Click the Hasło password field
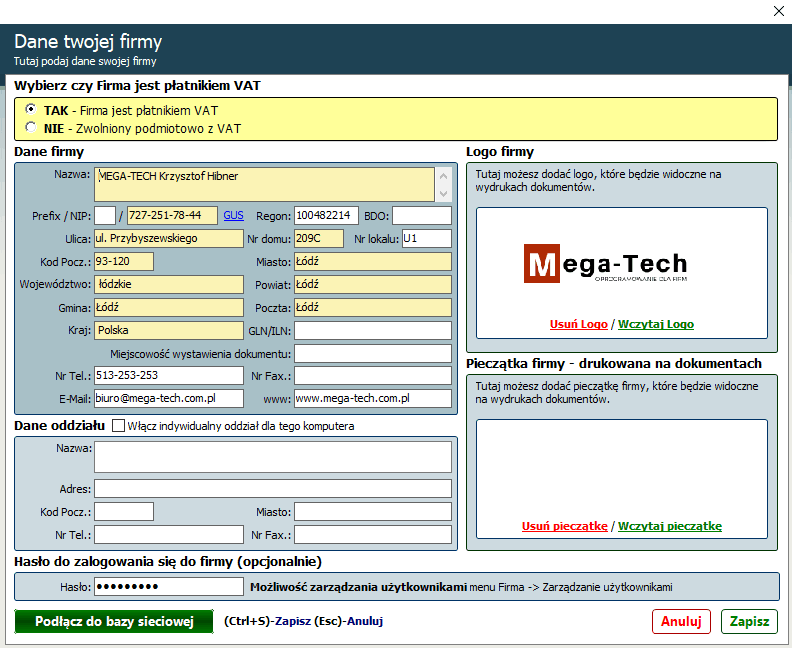792x648 pixels. [x=169, y=587]
